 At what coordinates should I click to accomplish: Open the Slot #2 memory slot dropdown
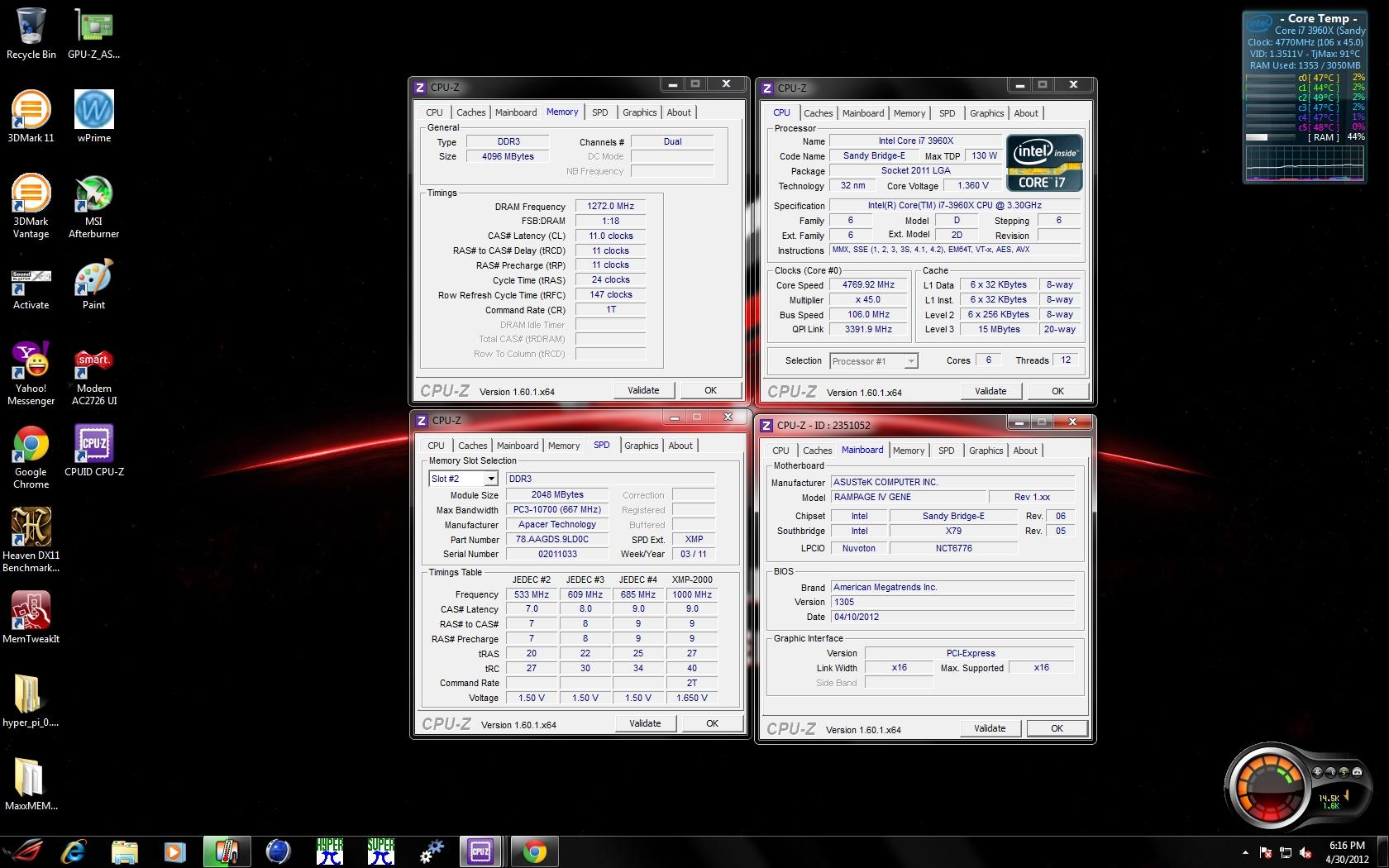click(x=491, y=479)
